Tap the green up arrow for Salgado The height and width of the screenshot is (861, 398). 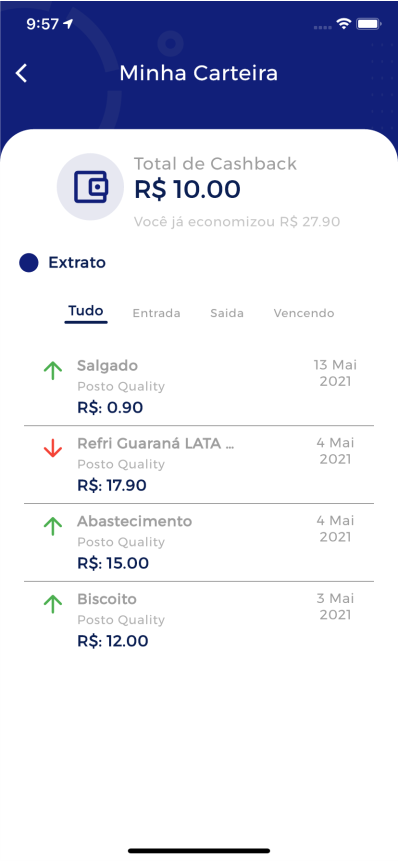click(53, 371)
